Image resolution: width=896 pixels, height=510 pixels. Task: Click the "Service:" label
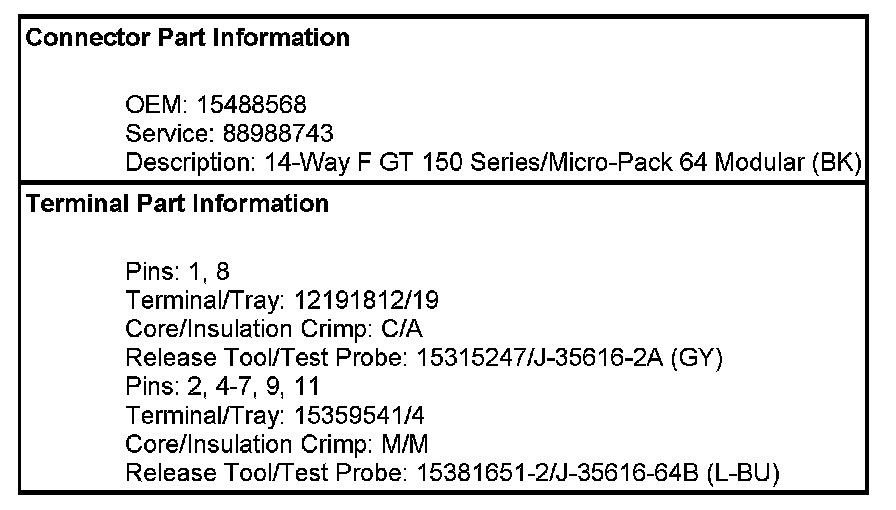click(161, 133)
